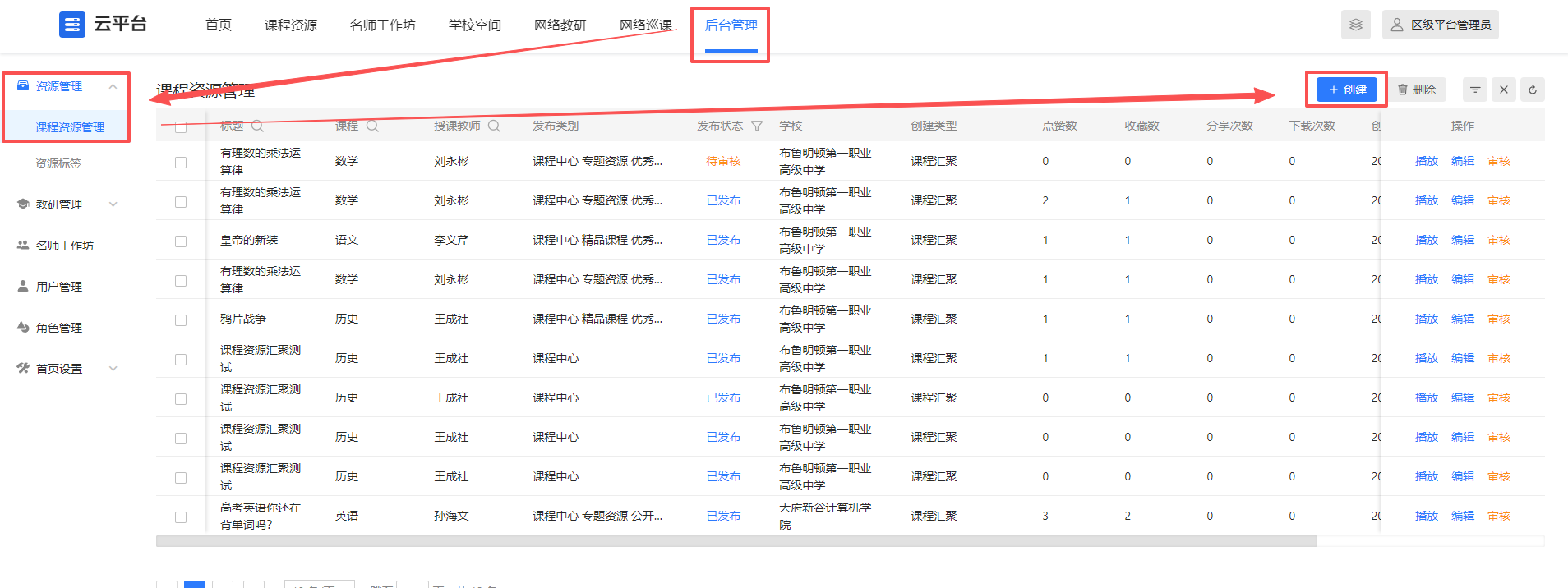
Task: Open the 发布状态 funnel filter icon
Action: click(757, 126)
